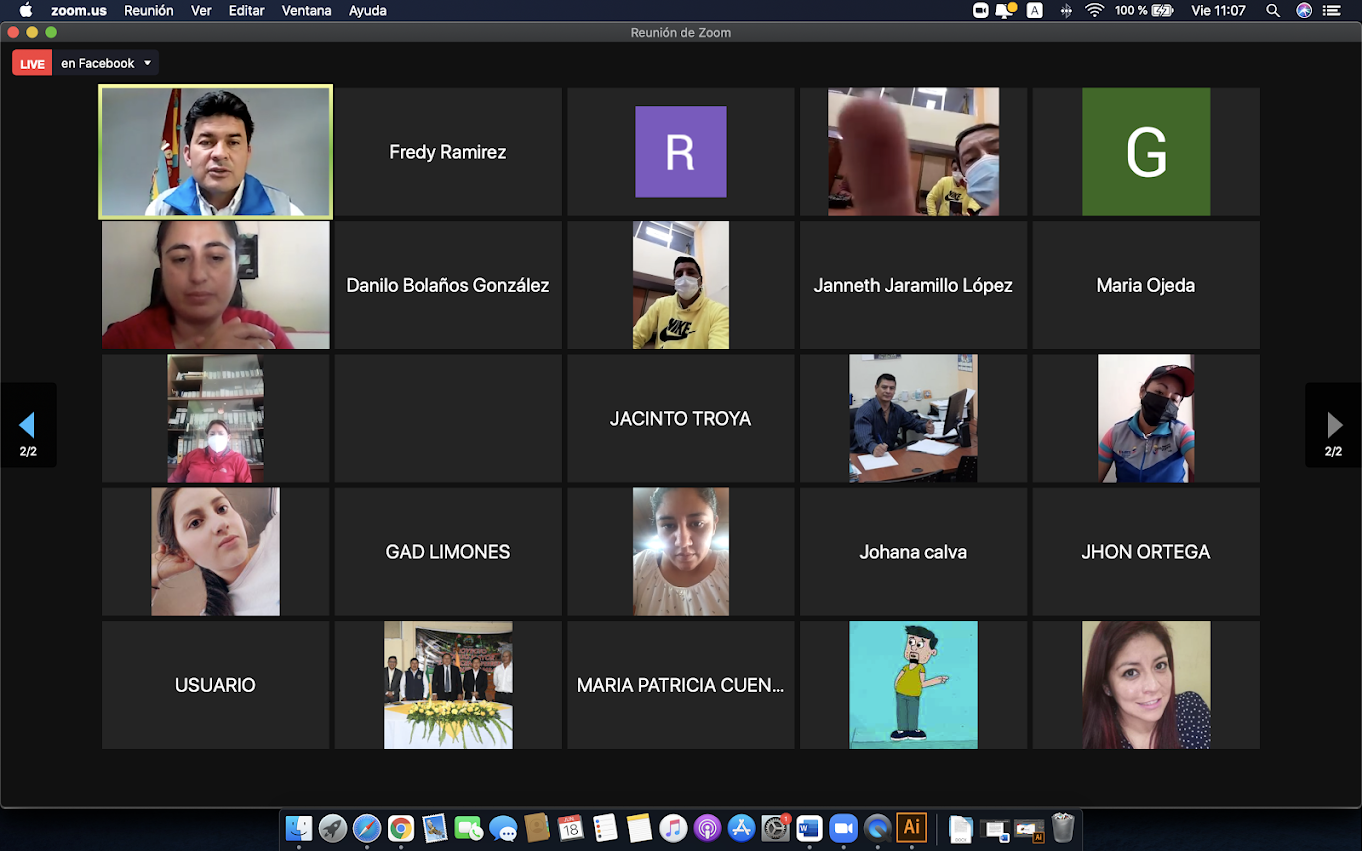Open the Ayuda menu
Screen dimensions: 1362x851
(x=368, y=10)
